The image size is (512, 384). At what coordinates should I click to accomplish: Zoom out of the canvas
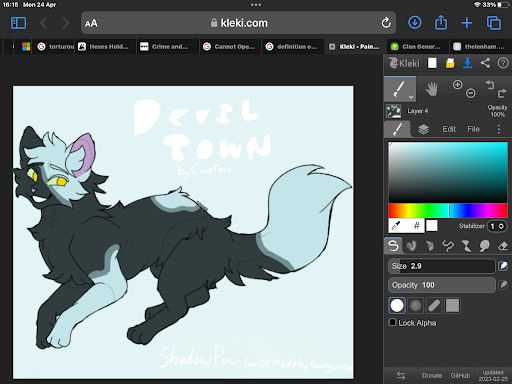pos(471,93)
